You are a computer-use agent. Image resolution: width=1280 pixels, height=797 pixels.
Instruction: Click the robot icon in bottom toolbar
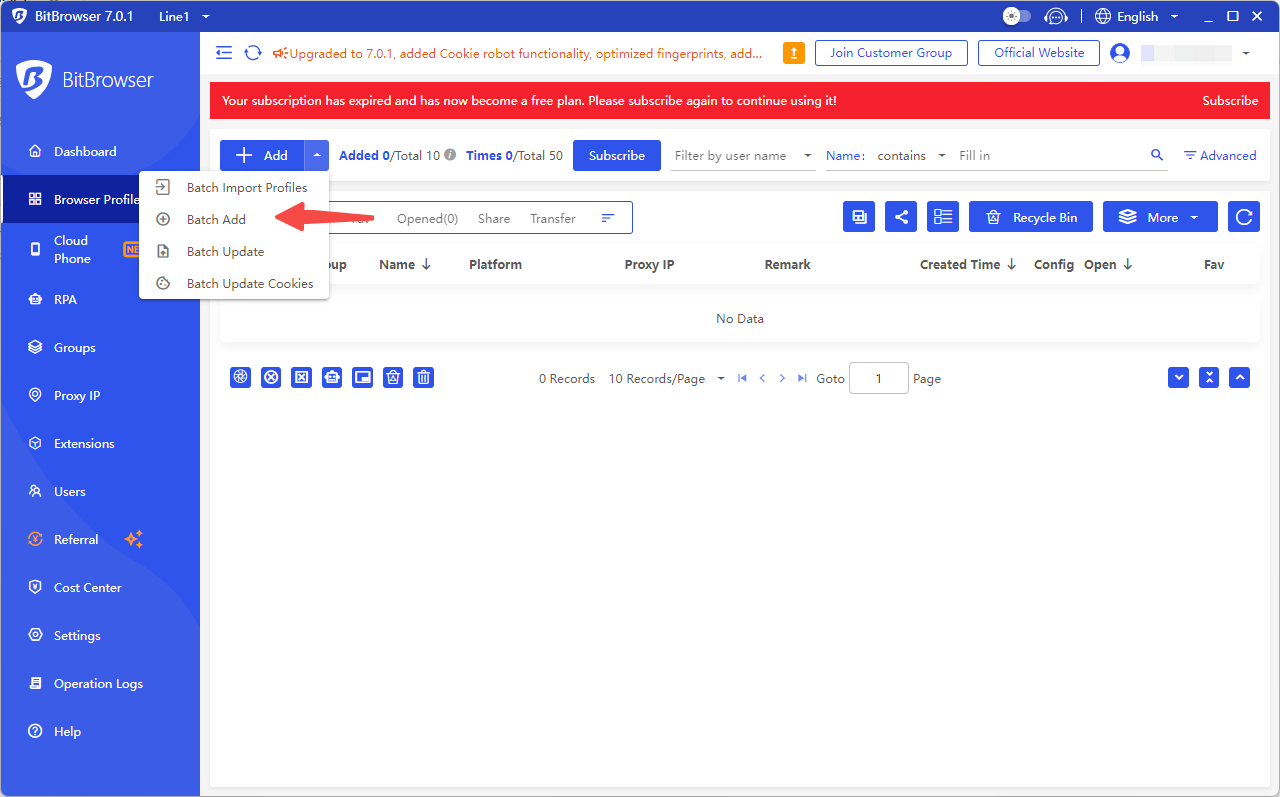coord(332,377)
